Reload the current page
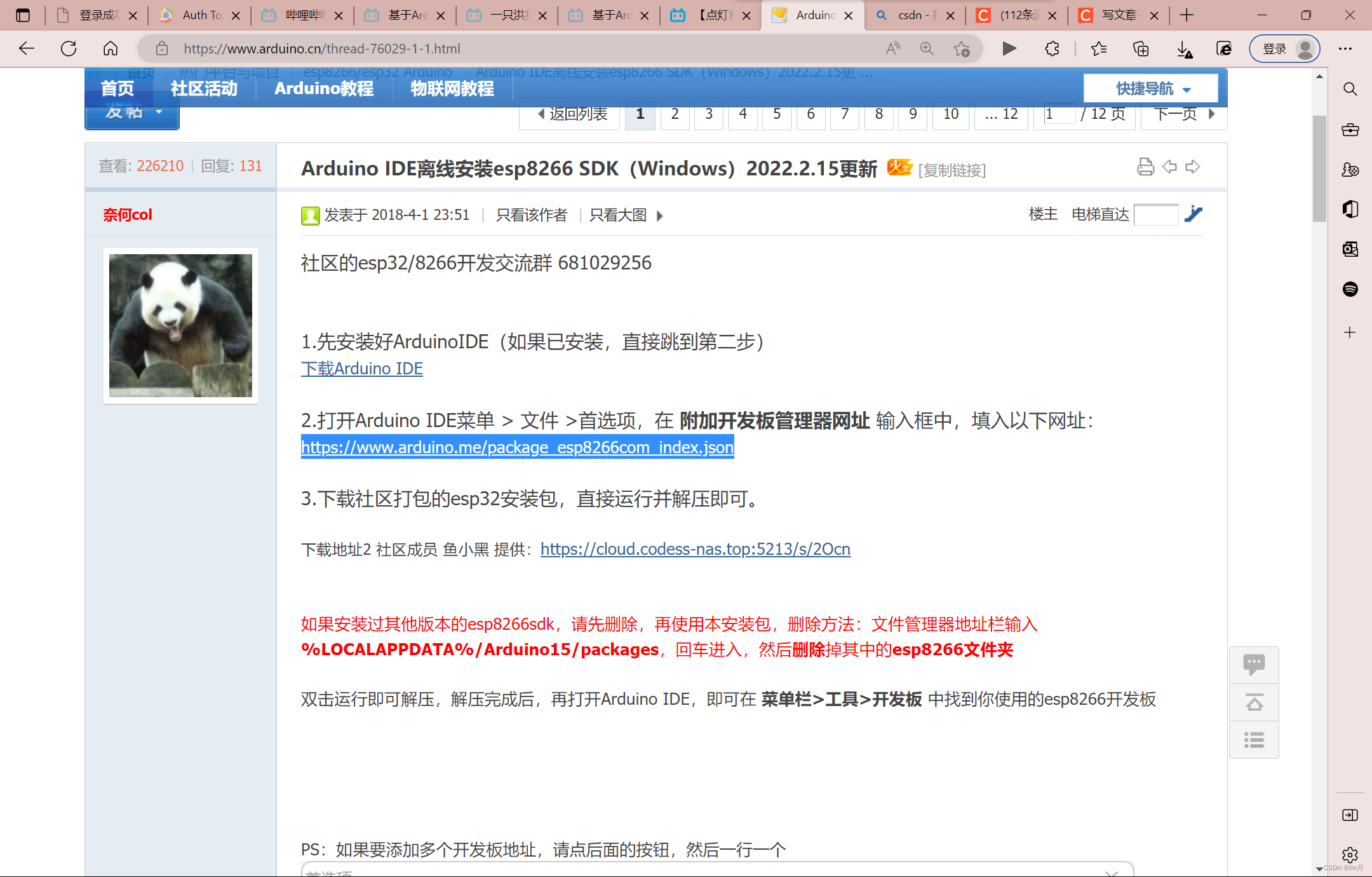 69,49
